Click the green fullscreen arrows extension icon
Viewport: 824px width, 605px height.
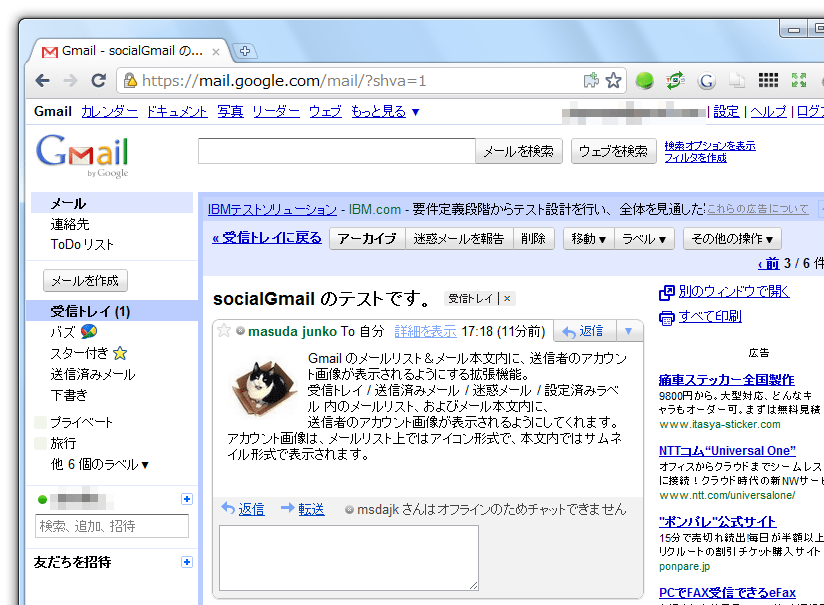click(799, 80)
